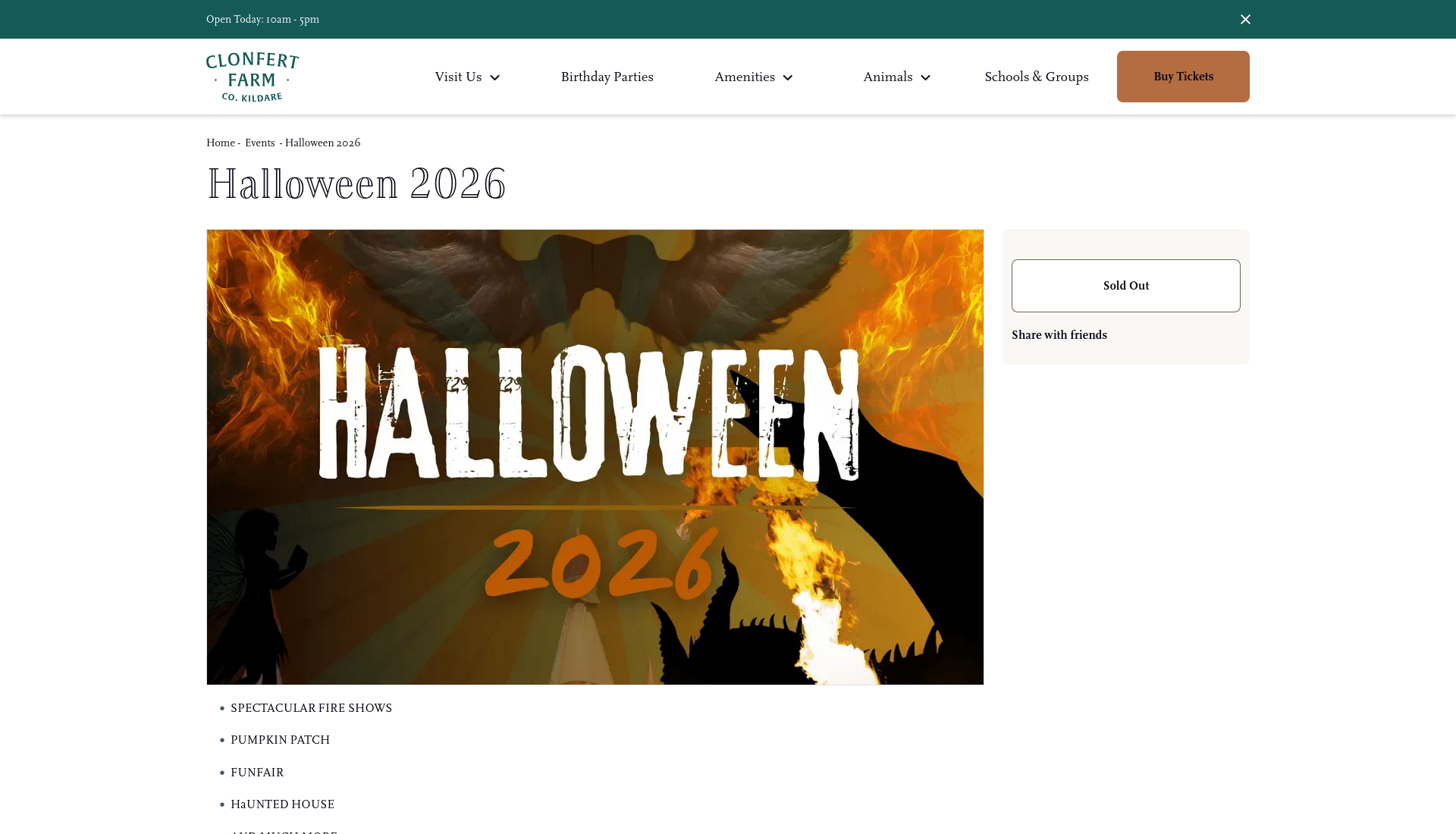This screenshot has height=834, width=1456.
Task: Click the Share with friends label
Action: [1059, 335]
